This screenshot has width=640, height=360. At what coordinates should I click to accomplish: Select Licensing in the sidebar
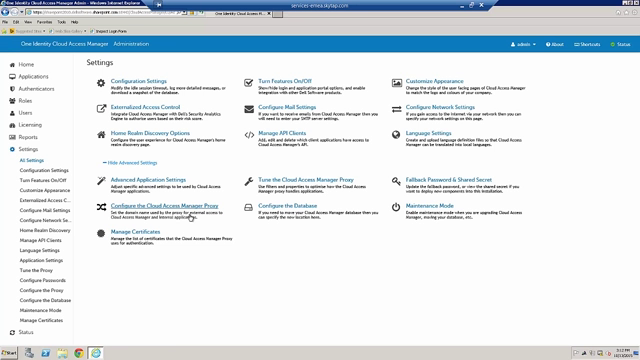pos(30,125)
